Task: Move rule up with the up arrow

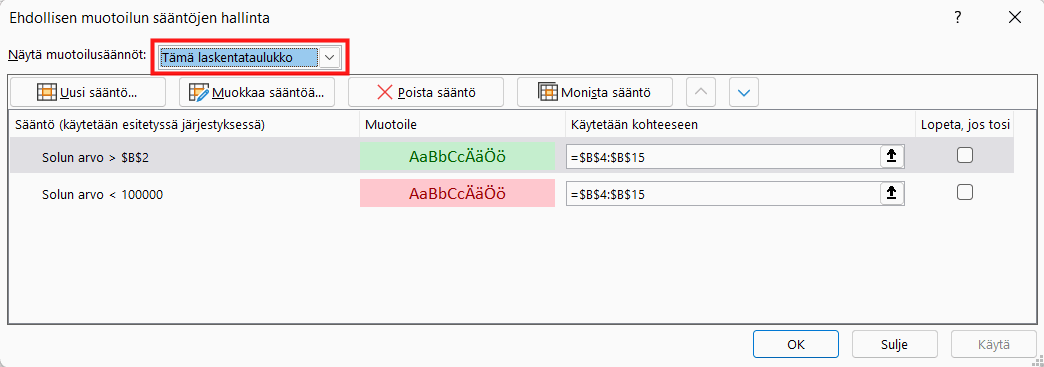Action: pos(700,92)
